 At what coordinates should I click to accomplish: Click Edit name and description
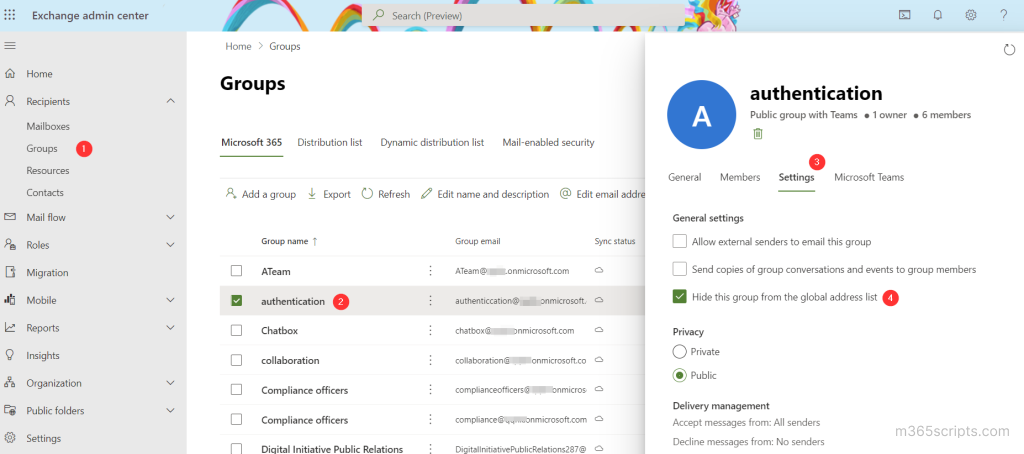(x=485, y=194)
